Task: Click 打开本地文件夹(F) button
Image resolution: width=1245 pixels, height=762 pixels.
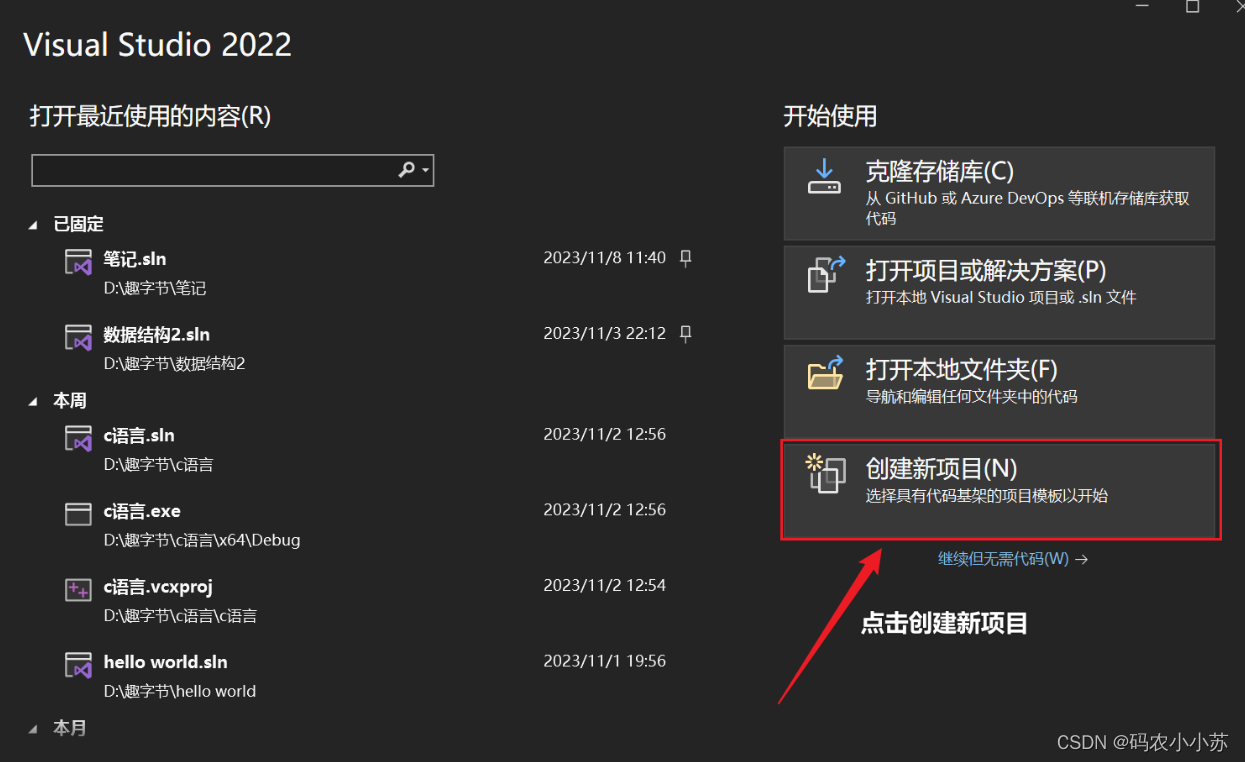Action: pos(999,391)
